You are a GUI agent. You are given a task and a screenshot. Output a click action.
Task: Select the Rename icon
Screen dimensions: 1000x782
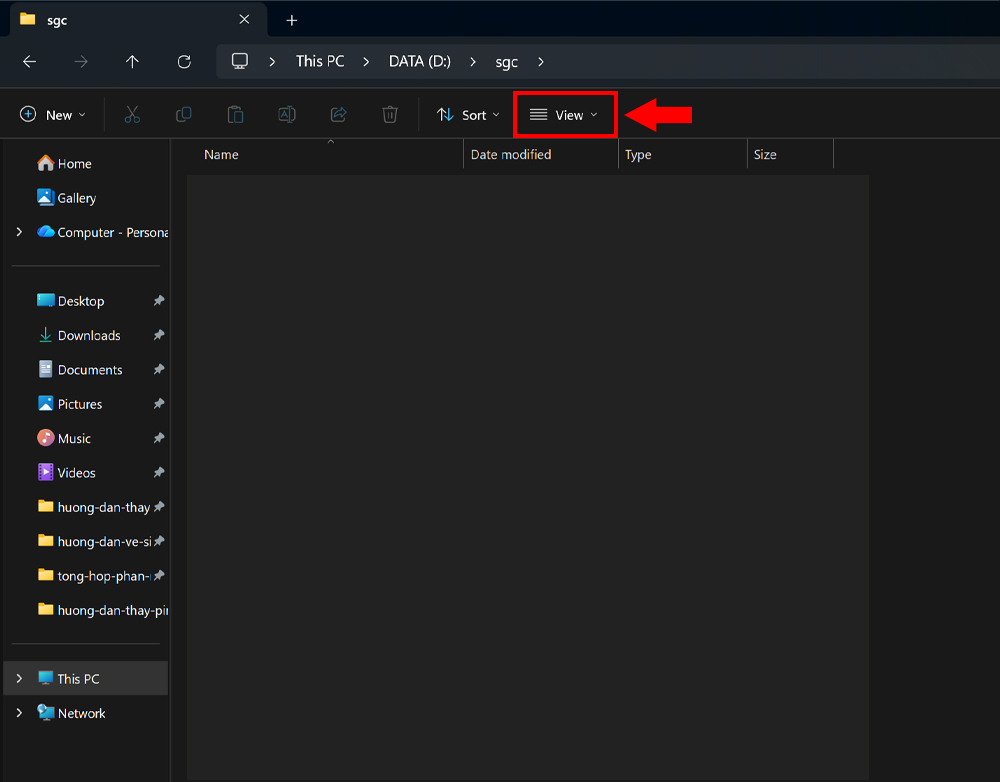(x=287, y=114)
